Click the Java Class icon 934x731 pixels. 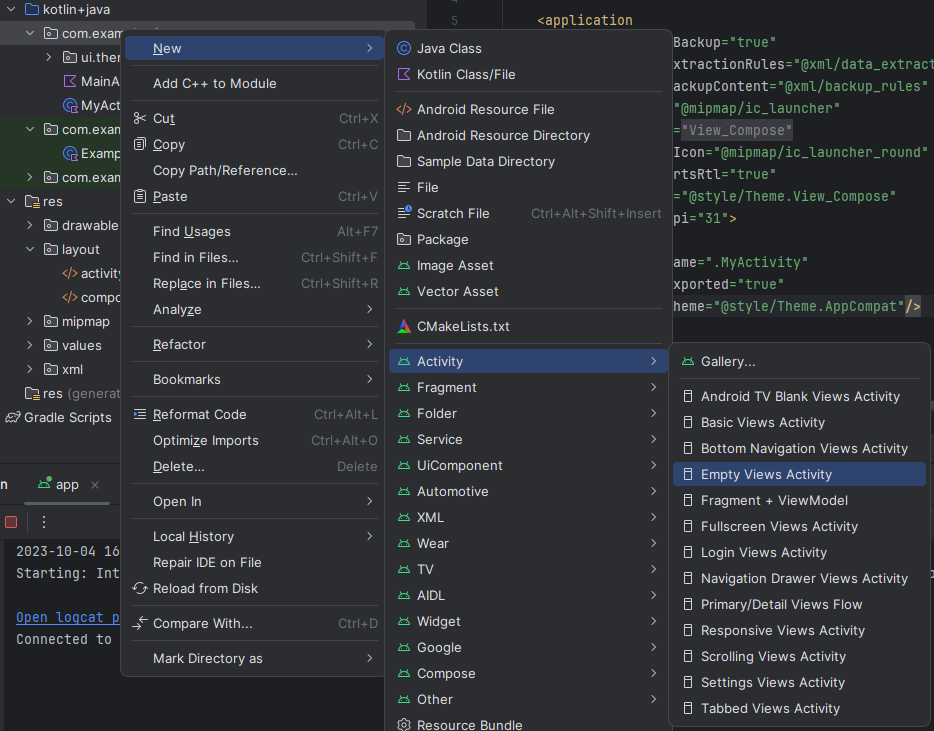[404, 48]
